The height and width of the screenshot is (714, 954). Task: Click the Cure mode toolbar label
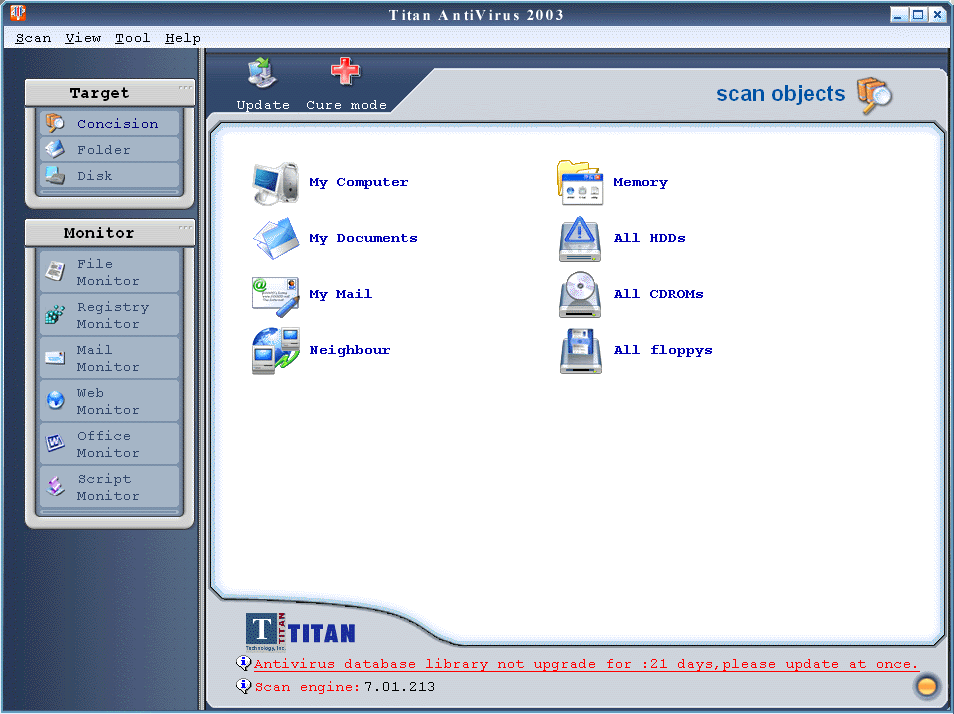point(346,105)
